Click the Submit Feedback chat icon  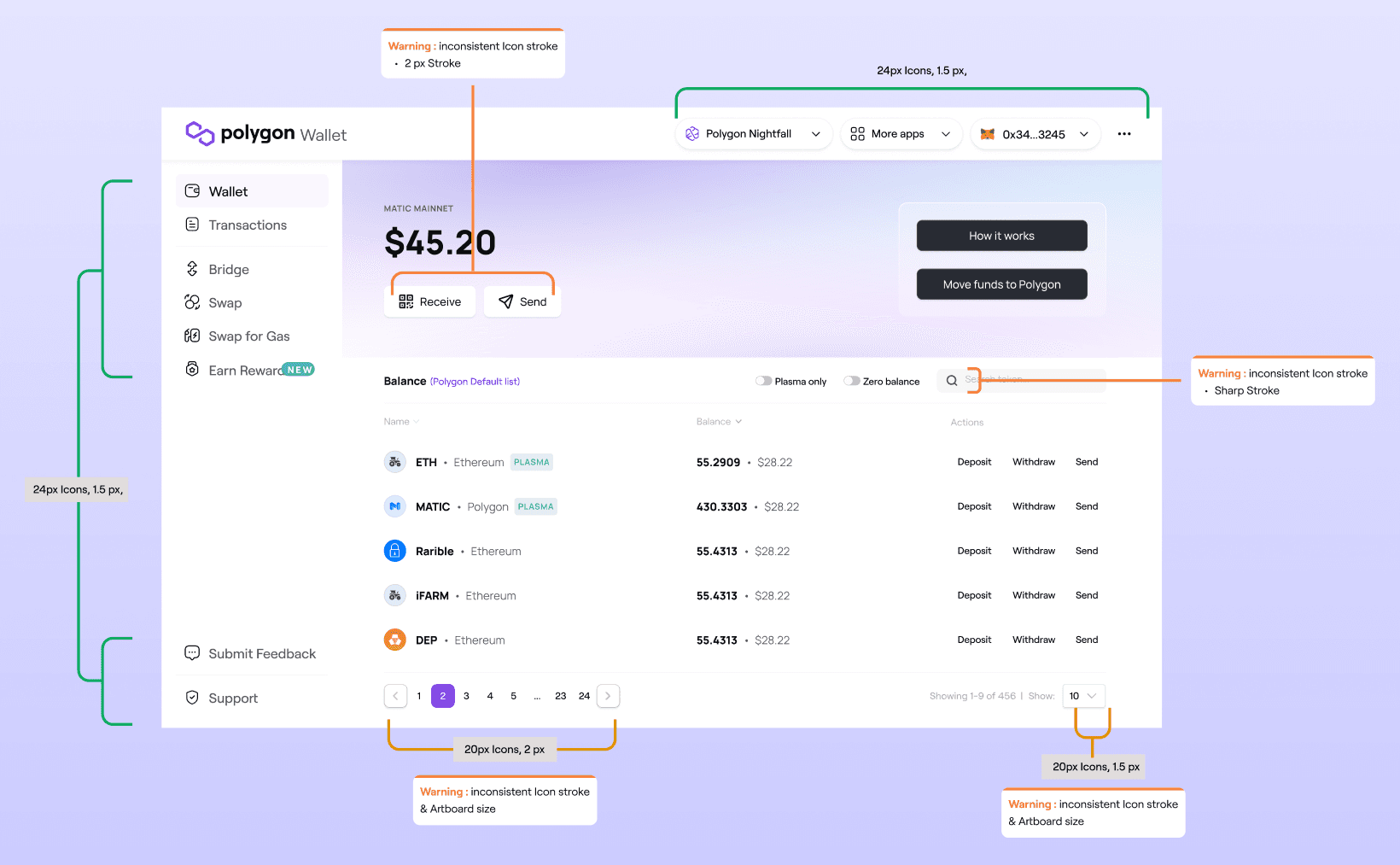(192, 653)
